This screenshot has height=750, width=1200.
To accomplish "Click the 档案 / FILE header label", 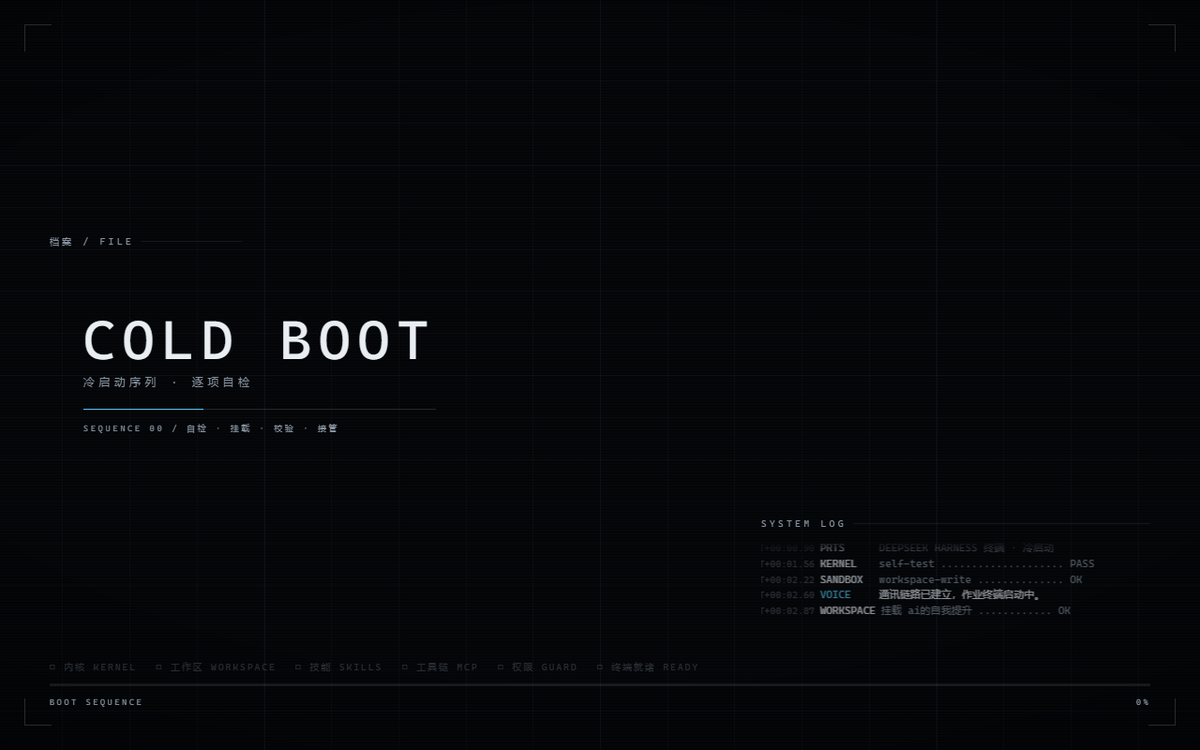I will pyautogui.click(x=91, y=241).
